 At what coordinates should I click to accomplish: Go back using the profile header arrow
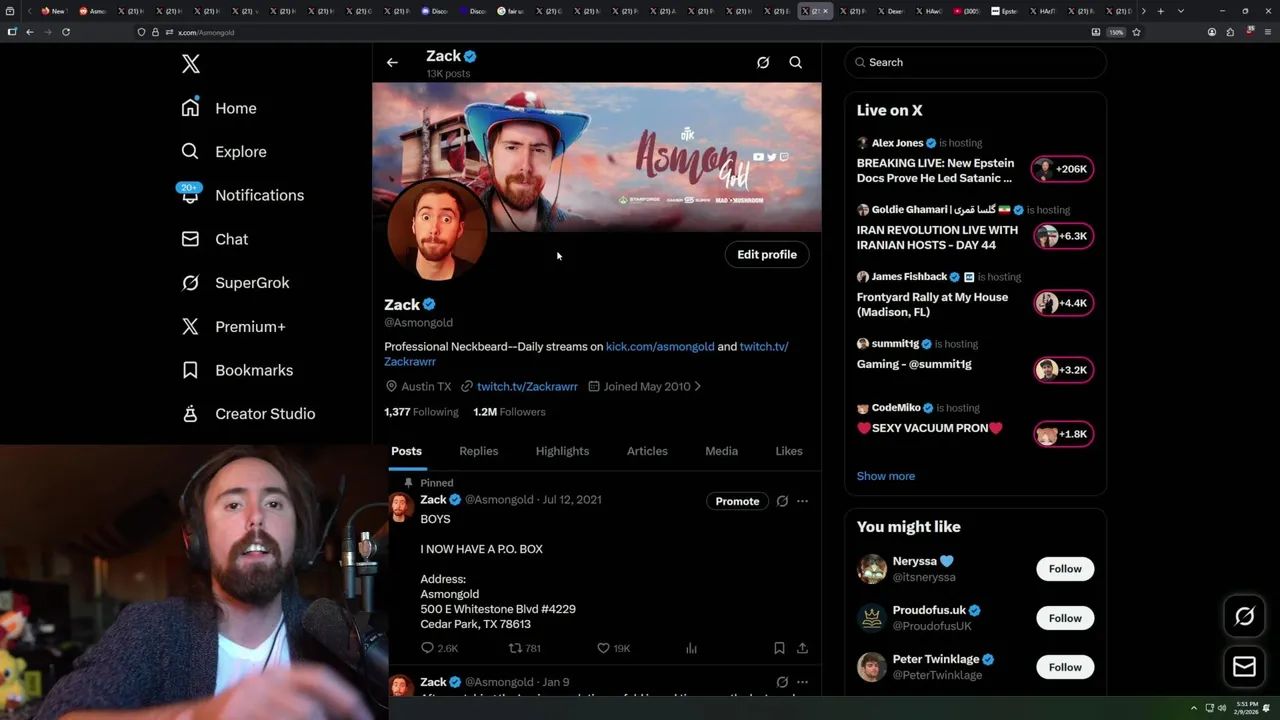point(392,62)
